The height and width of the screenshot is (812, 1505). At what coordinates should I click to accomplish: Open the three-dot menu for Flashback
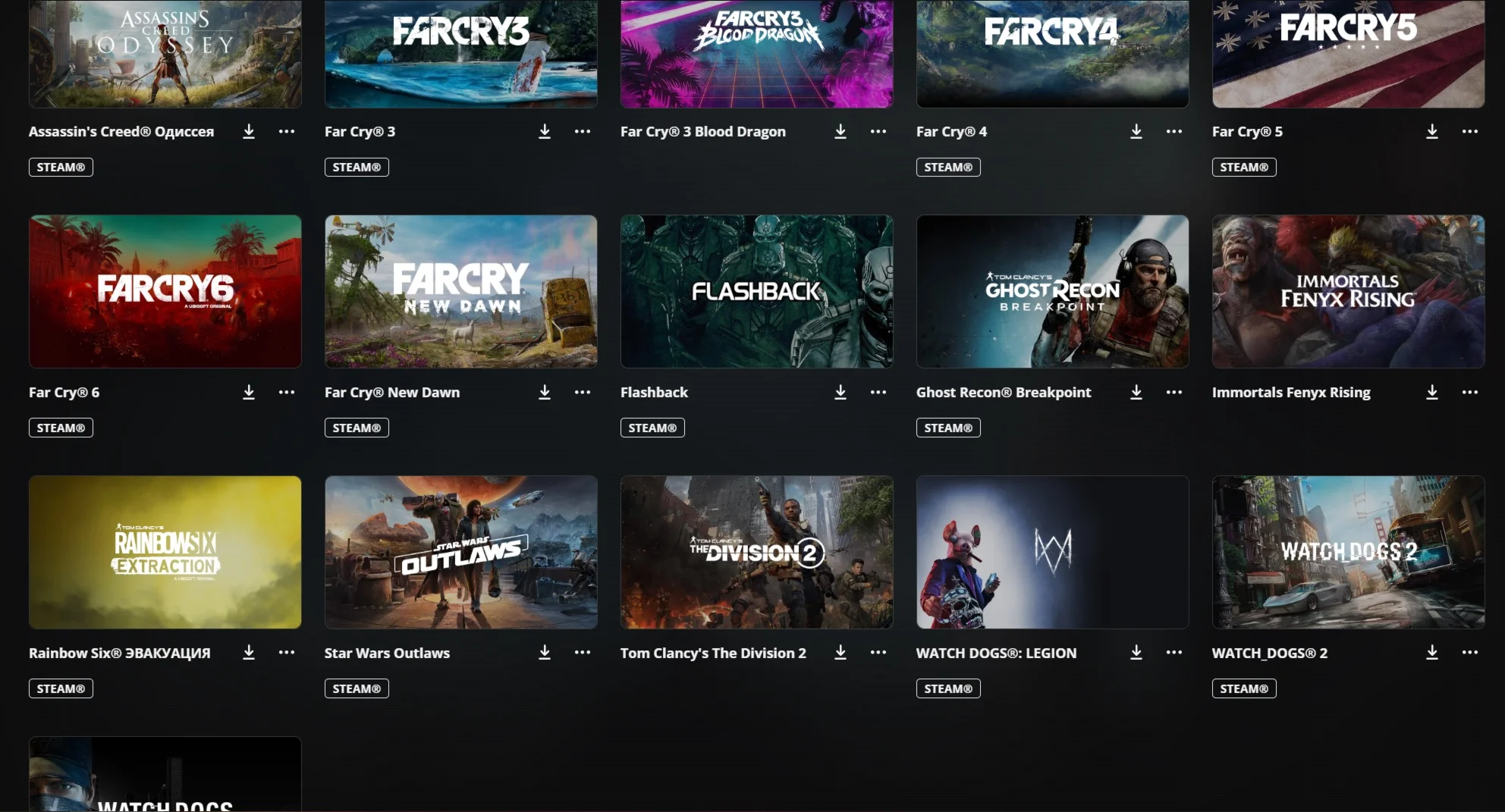click(x=878, y=392)
